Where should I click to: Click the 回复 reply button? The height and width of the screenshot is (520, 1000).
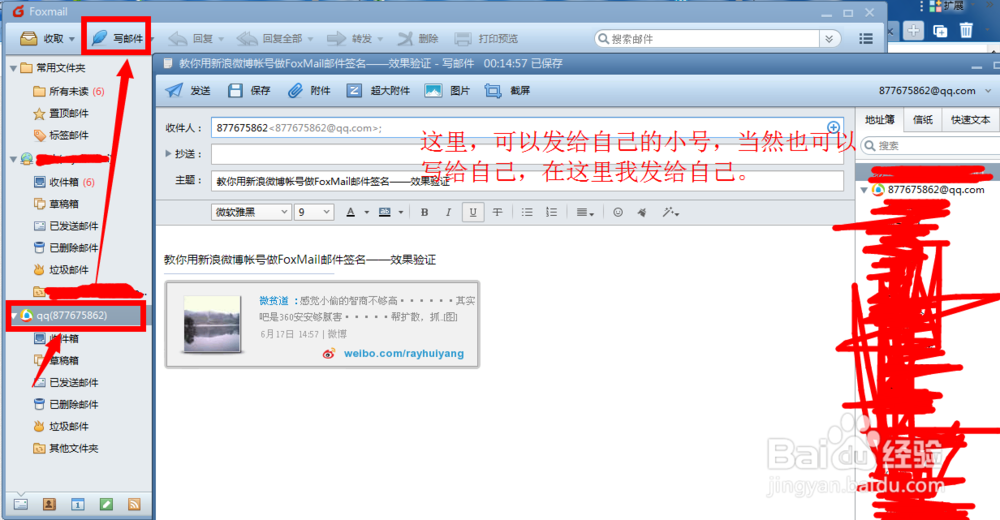click(x=191, y=39)
